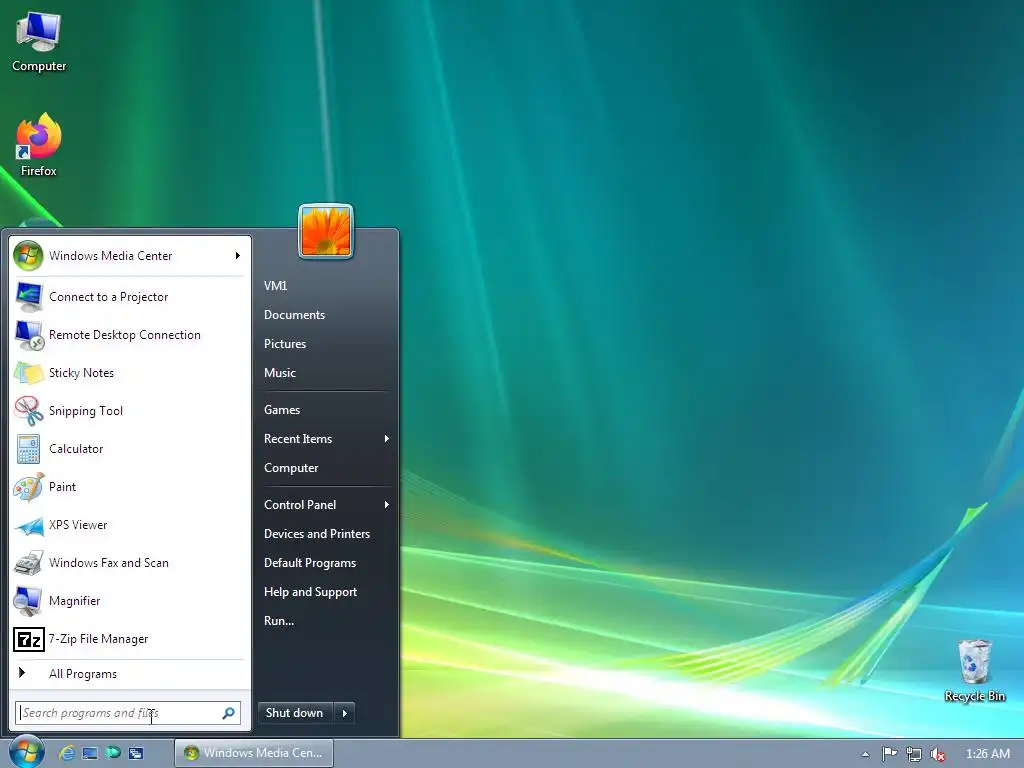Open the Windows Media Center jump list arrow
This screenshot has width=1024, height=768.
(238, 256)
